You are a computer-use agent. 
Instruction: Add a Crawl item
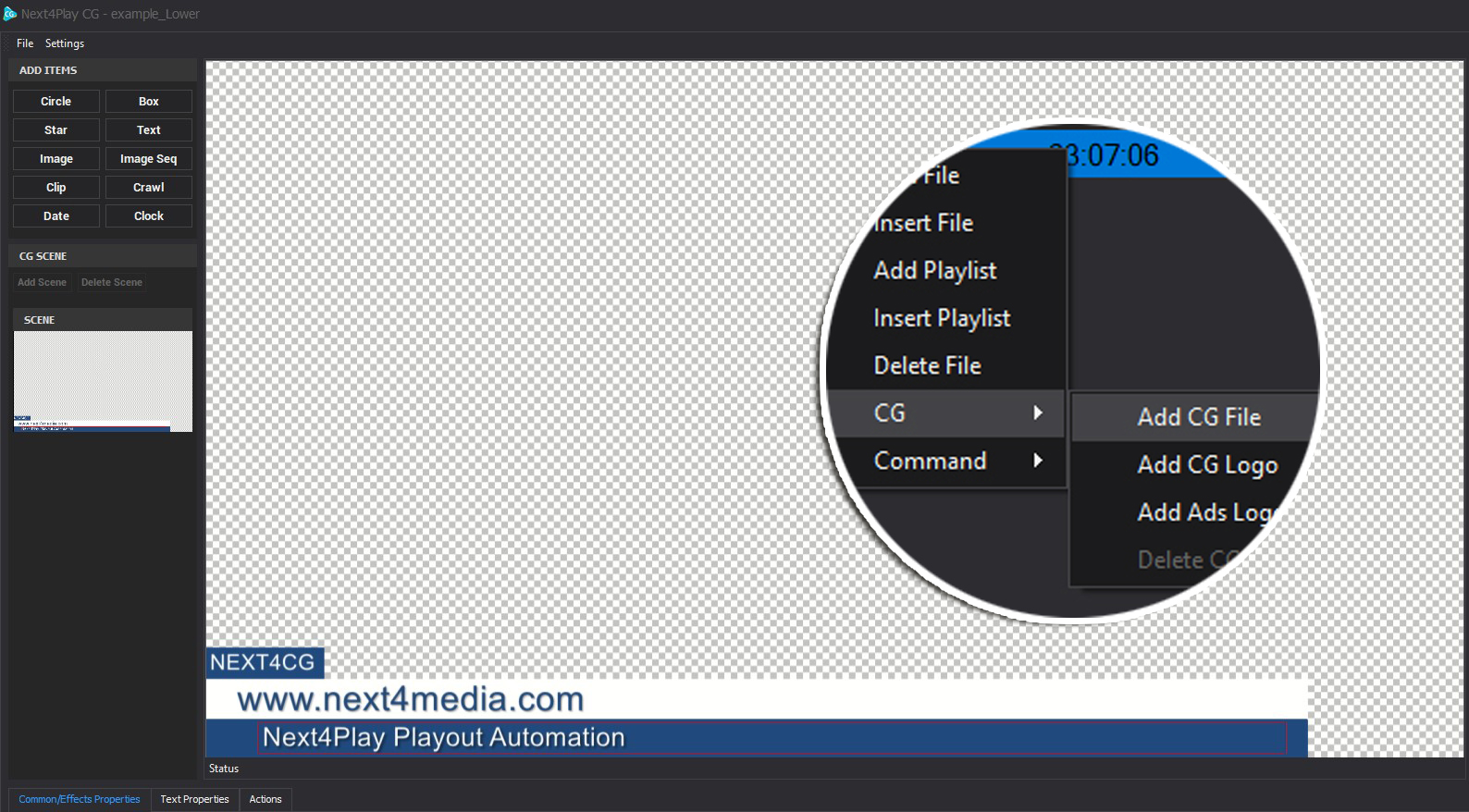148,188
